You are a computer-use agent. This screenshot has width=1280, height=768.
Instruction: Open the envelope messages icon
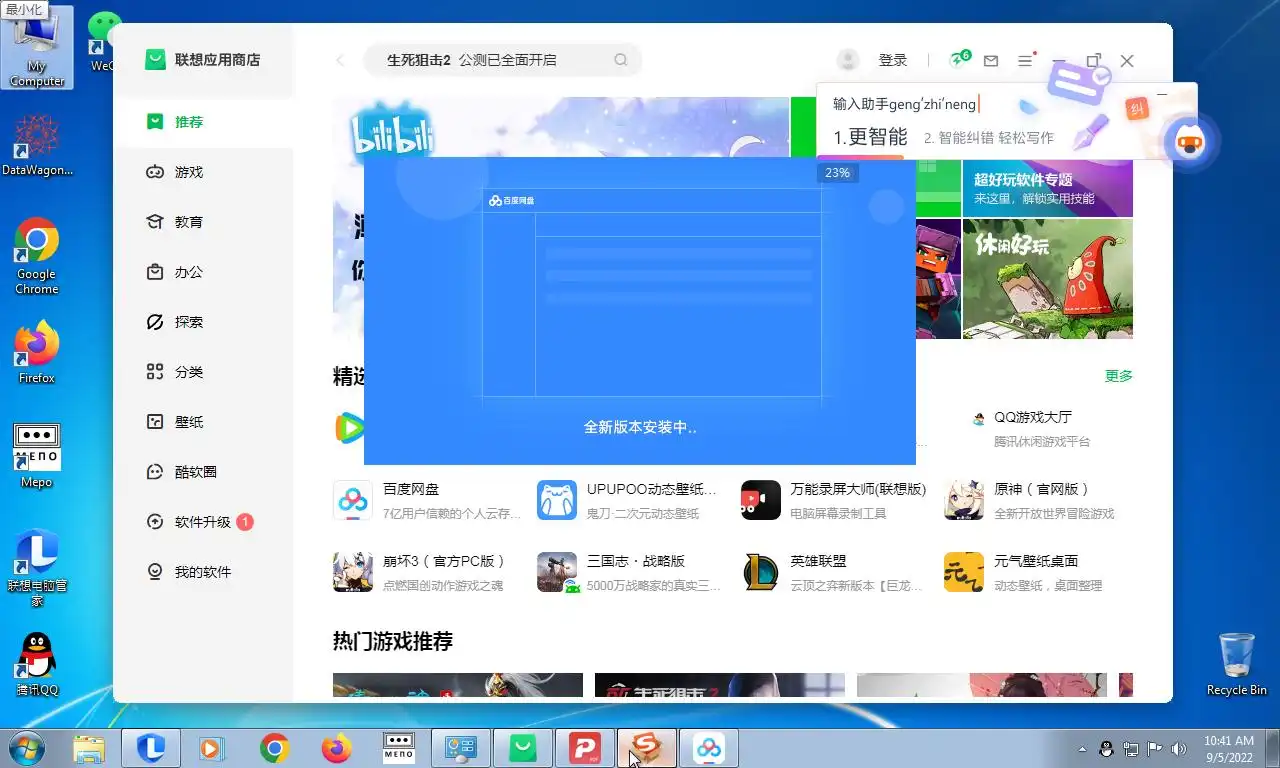pos(991,61)
